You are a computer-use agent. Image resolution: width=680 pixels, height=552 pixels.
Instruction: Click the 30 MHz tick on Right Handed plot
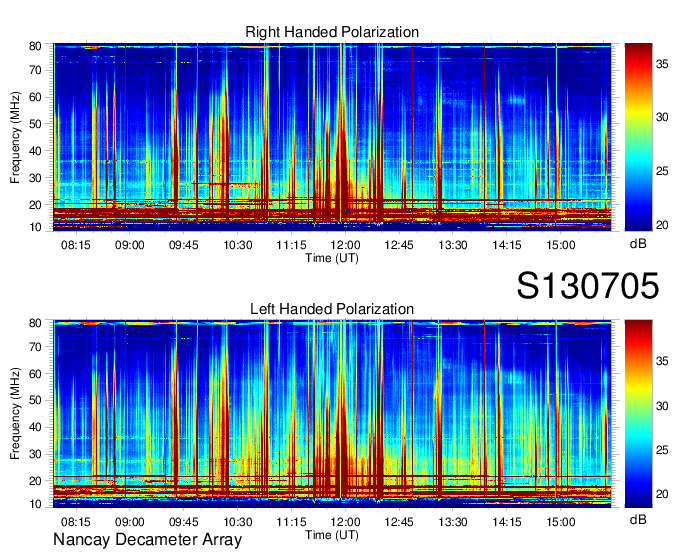[x=35, y=178]
